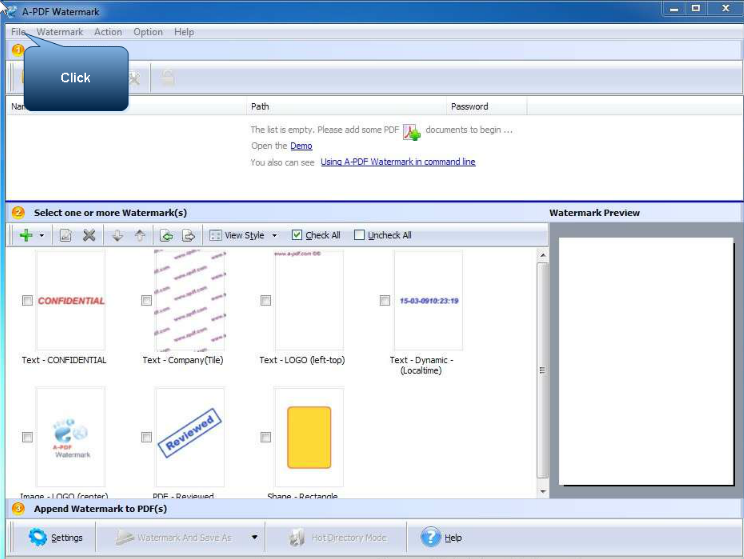Screen dimensions: 744x559
Task: Click the Watermark Preview white page area
Action: (646, 361)
